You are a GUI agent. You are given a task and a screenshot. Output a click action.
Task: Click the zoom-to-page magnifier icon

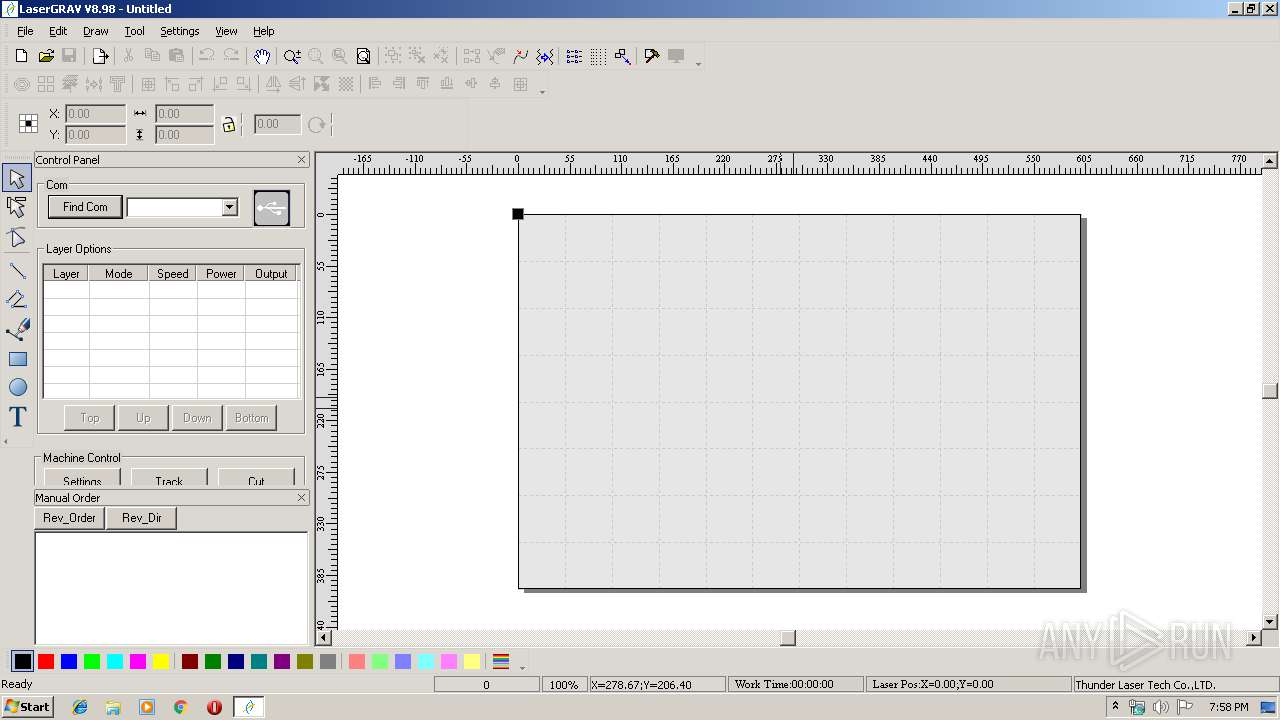[364, 56]
